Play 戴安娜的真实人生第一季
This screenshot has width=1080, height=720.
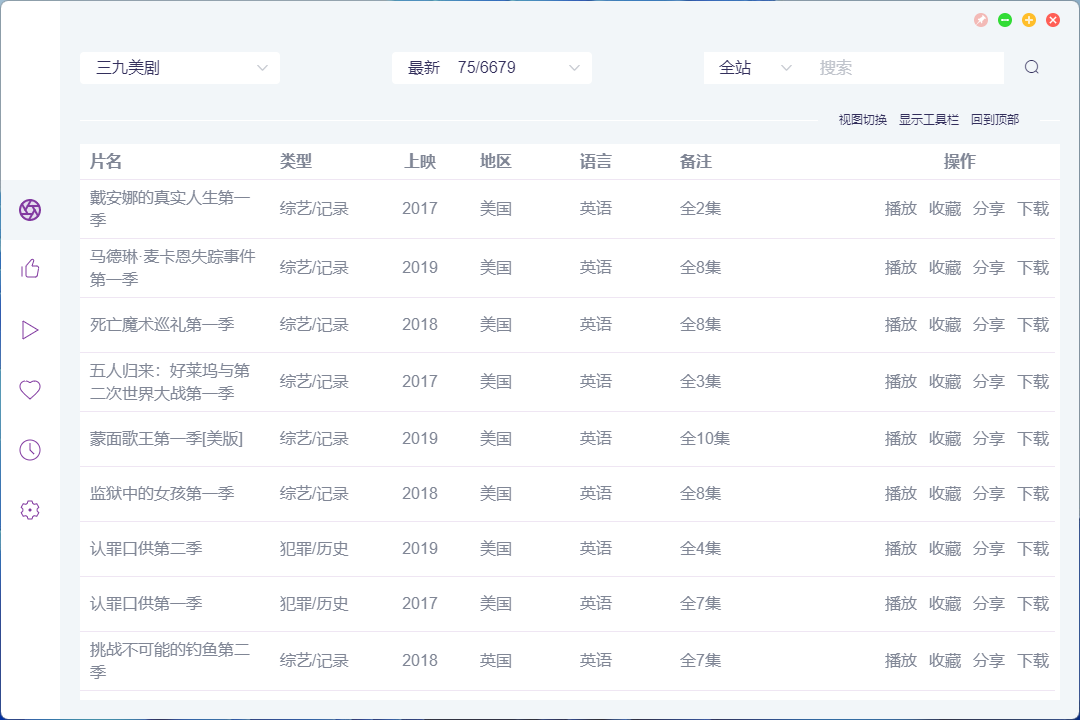[x=900, y=209]
